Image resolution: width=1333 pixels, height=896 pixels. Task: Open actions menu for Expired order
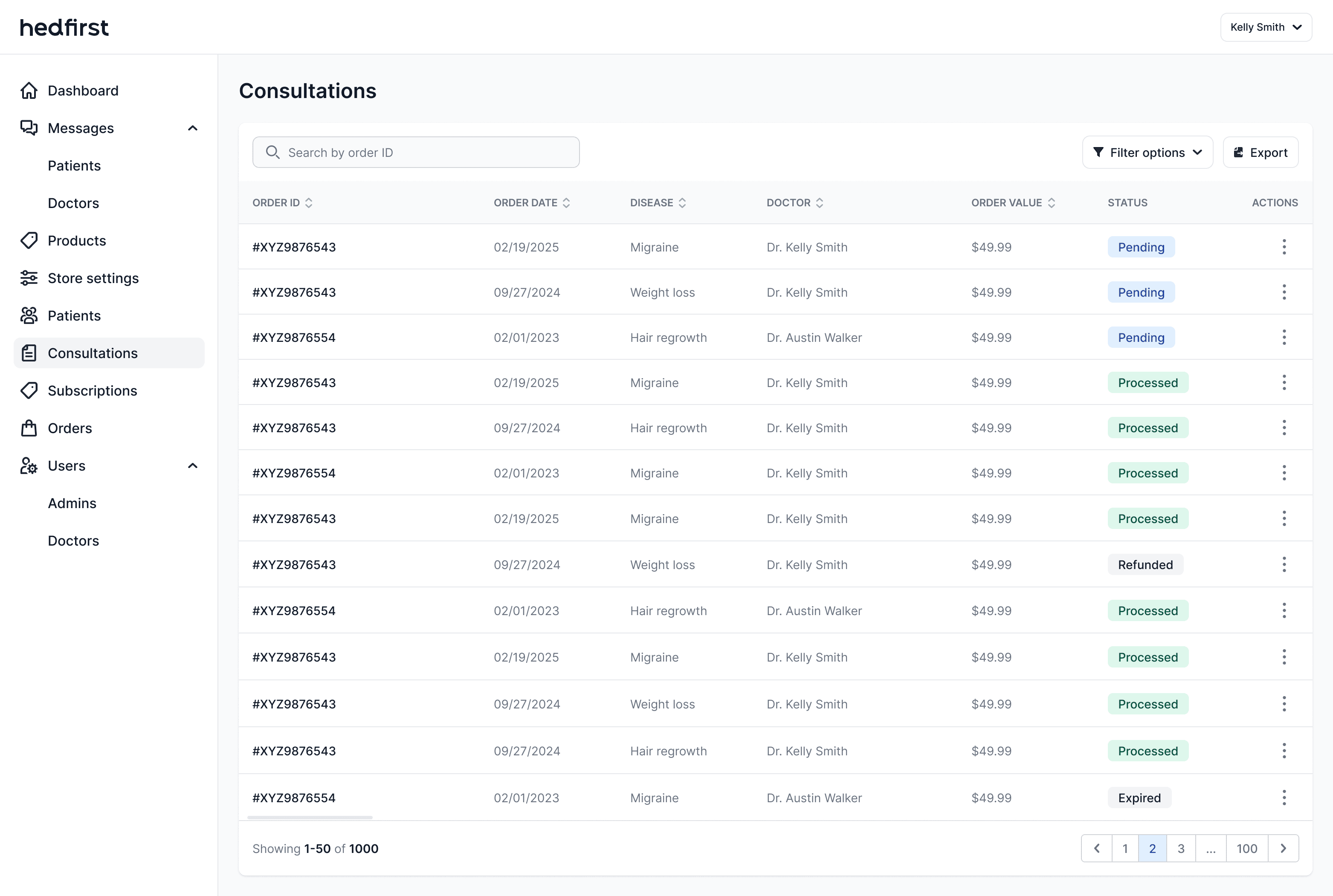click(x=1284, y=798)
